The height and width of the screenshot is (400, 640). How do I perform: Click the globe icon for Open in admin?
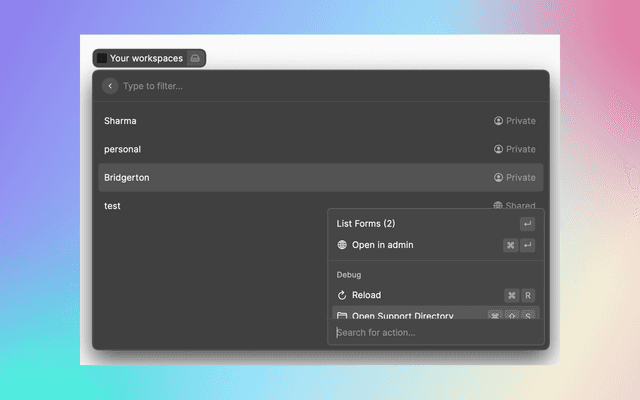click(x=342, y=245)
